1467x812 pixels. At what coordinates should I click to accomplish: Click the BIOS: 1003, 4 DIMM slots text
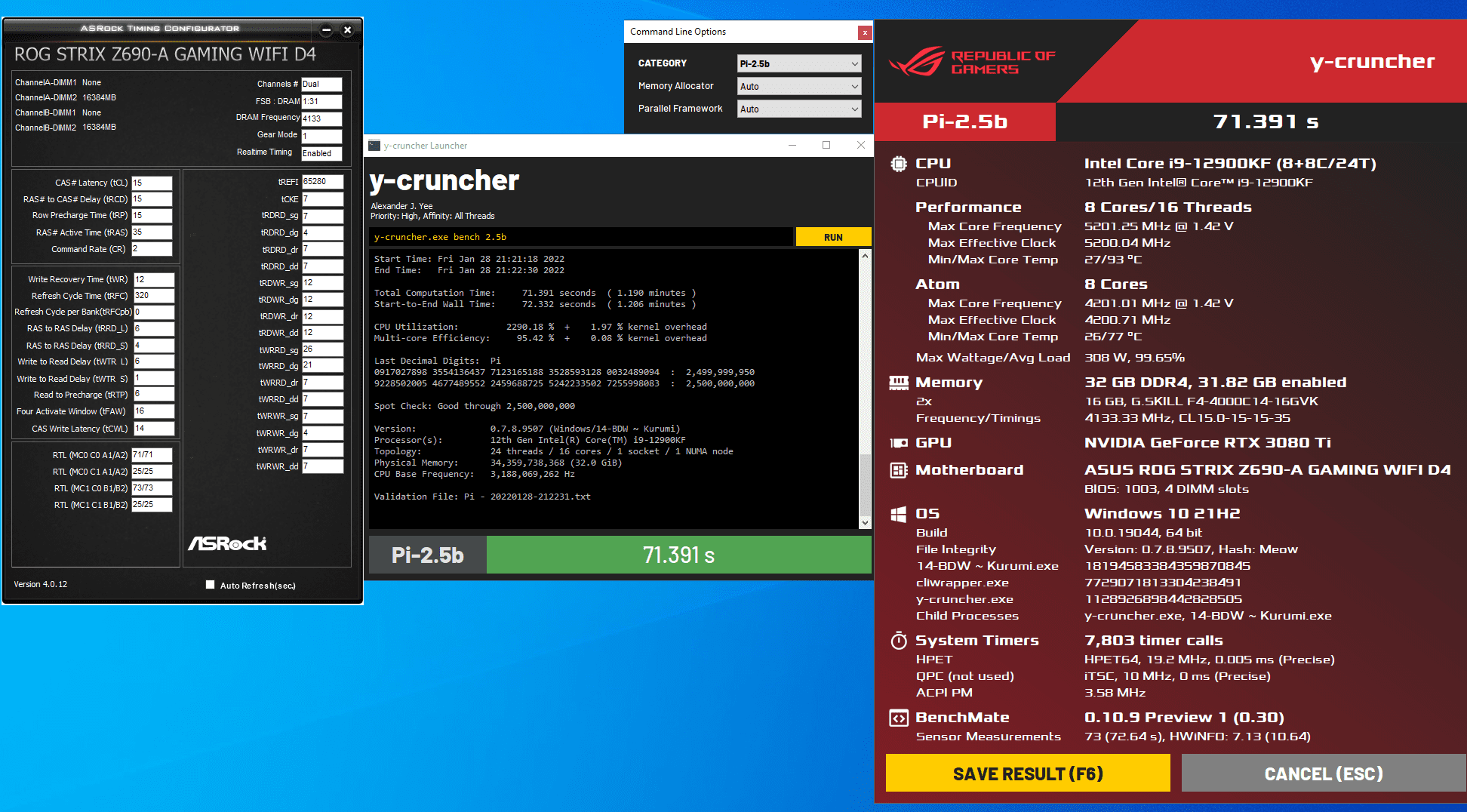(1167, 489)
